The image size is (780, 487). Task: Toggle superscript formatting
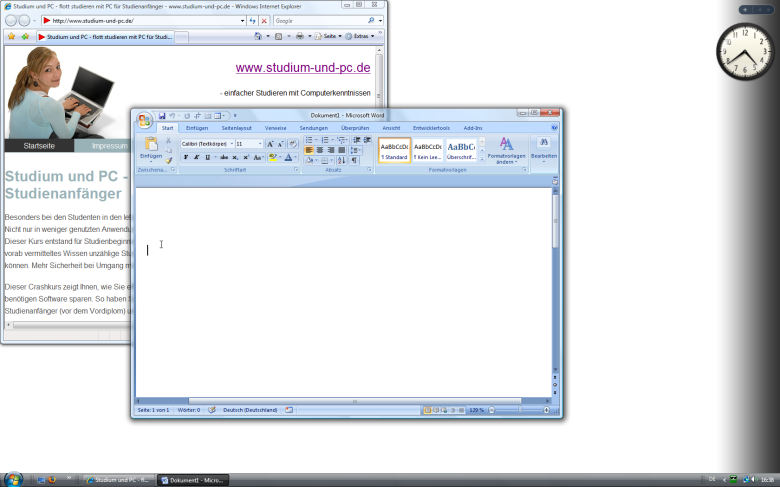[246, 157]
